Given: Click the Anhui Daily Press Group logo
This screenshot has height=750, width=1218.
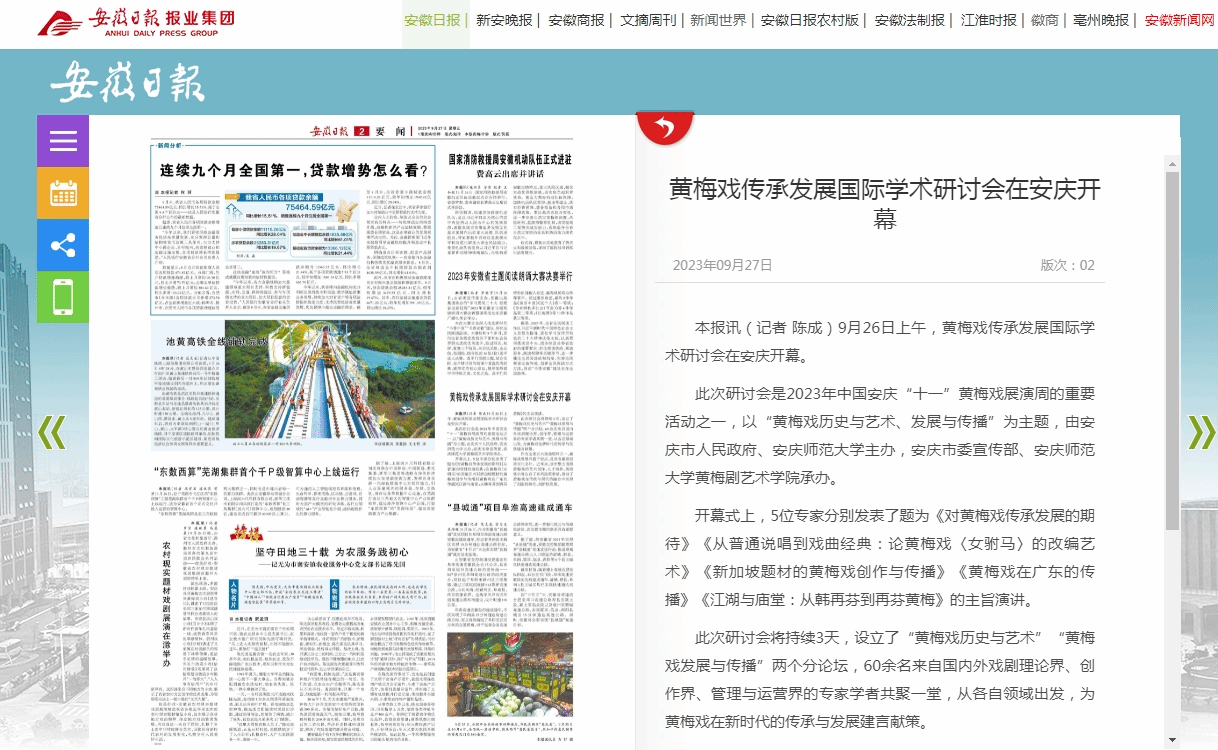Looking at the screenshot, I should pos(136,22).
